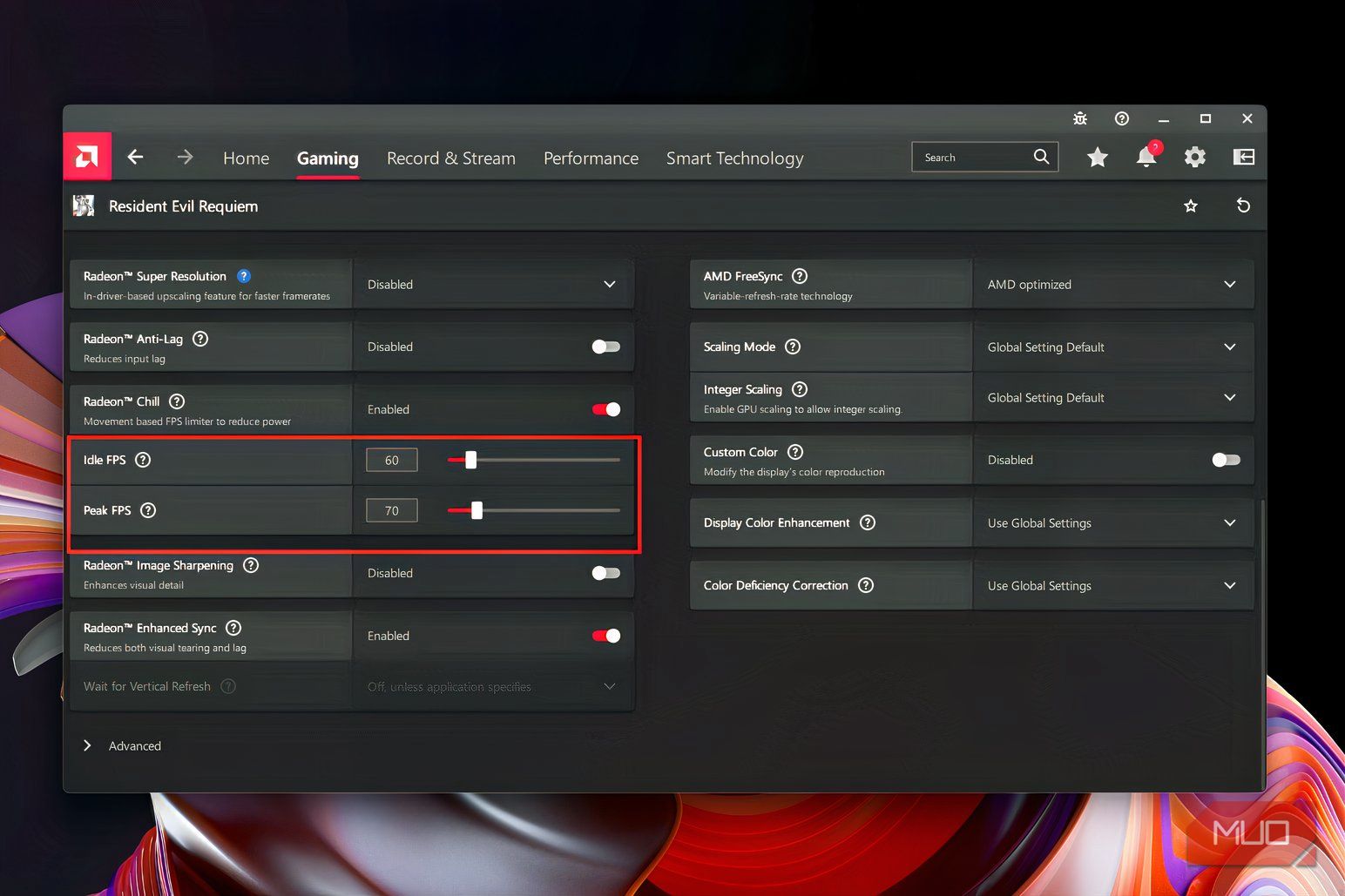The width and height of the screenshot is (1345, 896).
Task: Show help for Radeon Super Resolution
Action: click(x=244, y=276)
